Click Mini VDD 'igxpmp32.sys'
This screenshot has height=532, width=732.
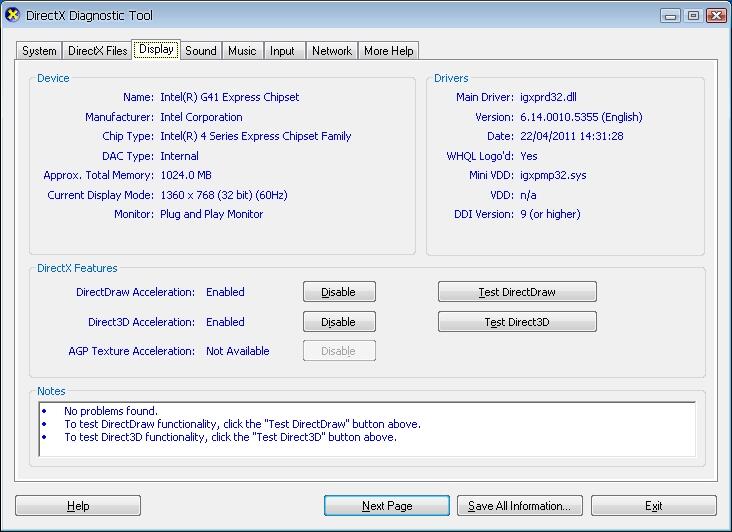[x=553, y=175]
